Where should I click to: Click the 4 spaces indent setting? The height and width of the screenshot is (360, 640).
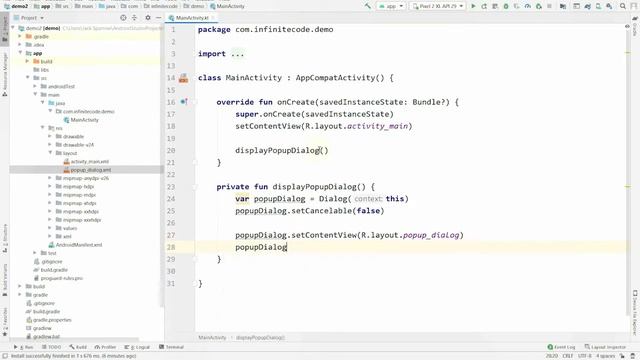pyautogui.click(x=606, y=356)
